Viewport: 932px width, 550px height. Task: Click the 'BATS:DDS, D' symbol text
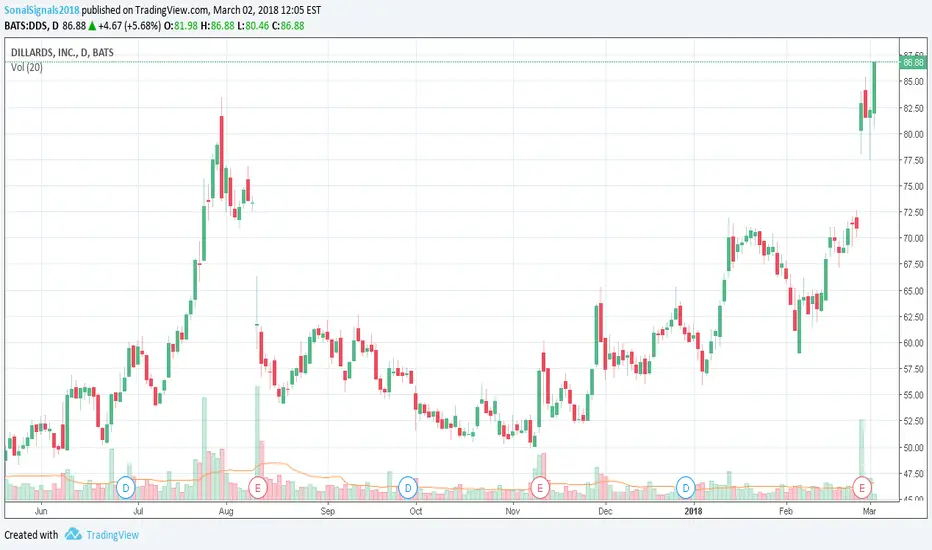coord(32,26)
